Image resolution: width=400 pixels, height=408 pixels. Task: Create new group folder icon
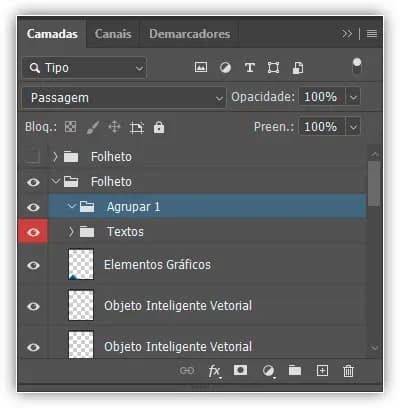[295, 370]
